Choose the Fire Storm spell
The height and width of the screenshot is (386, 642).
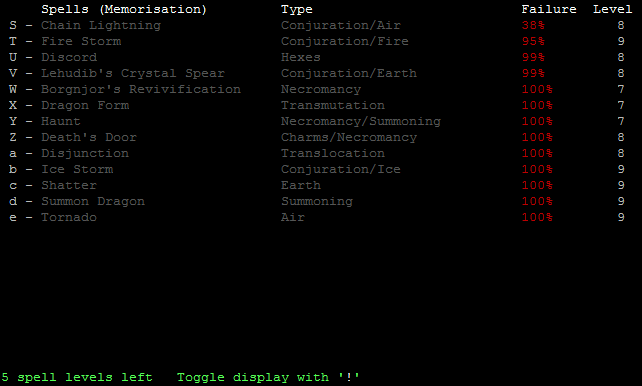coord(317,41)
